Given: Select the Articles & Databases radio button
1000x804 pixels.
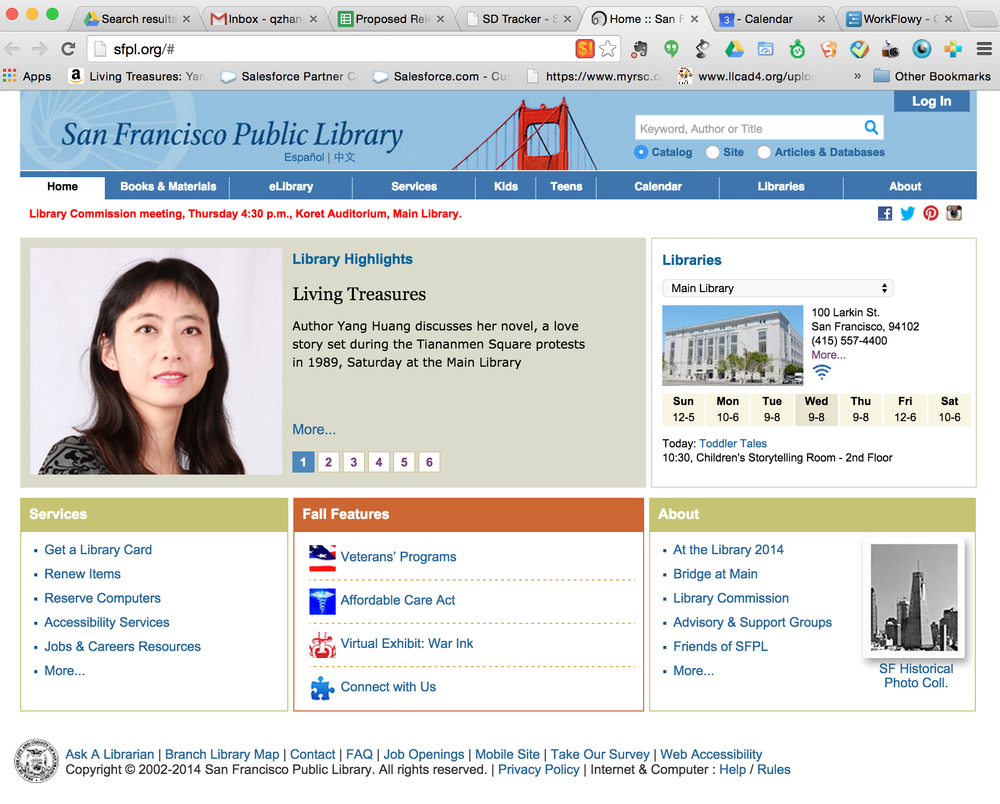Looking at the screenshot, I should coord(764,152).
